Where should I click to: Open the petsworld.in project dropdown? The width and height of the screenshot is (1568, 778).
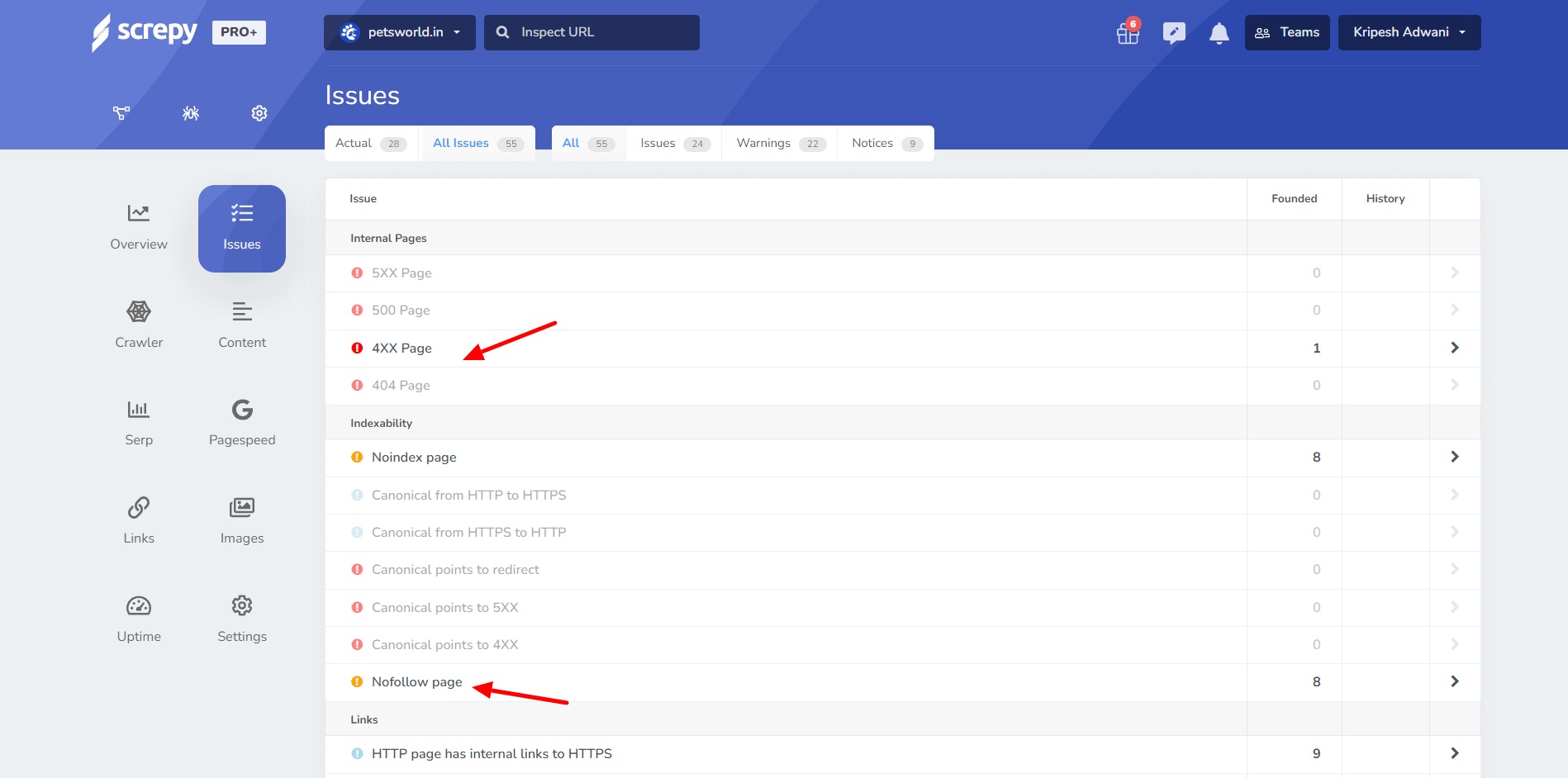pos(400,32)
